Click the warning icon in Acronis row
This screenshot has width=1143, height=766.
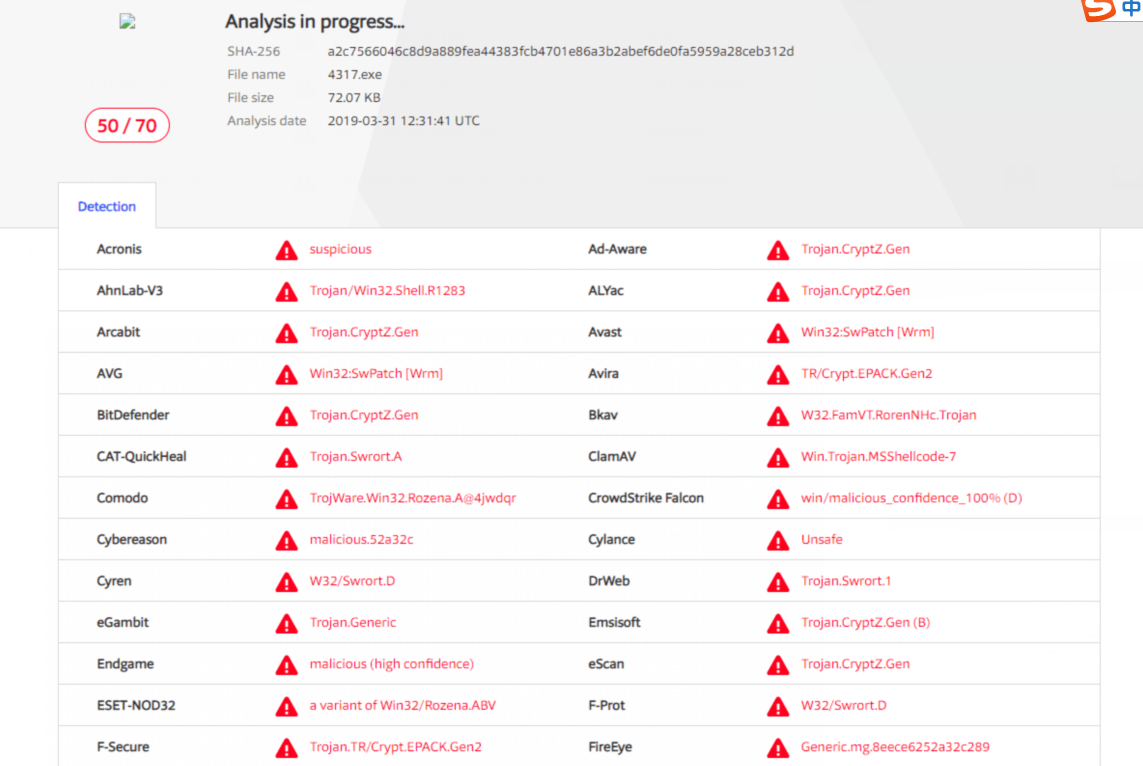click(286, 250)
